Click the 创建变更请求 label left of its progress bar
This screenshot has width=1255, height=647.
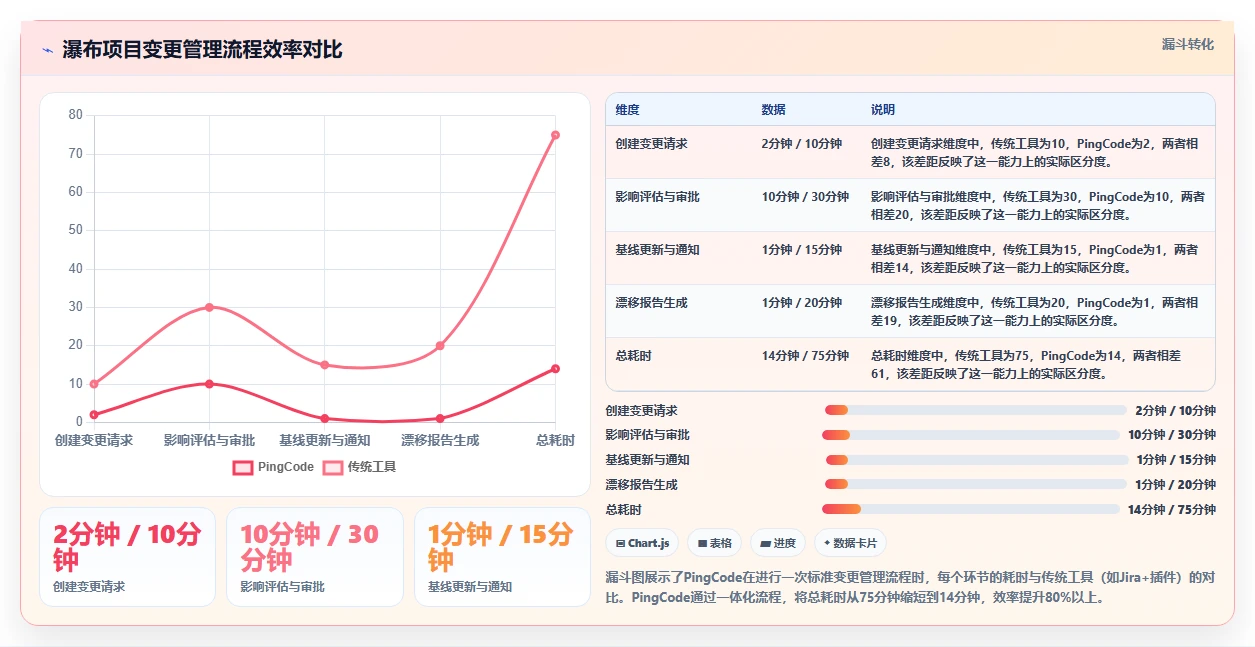642,411
